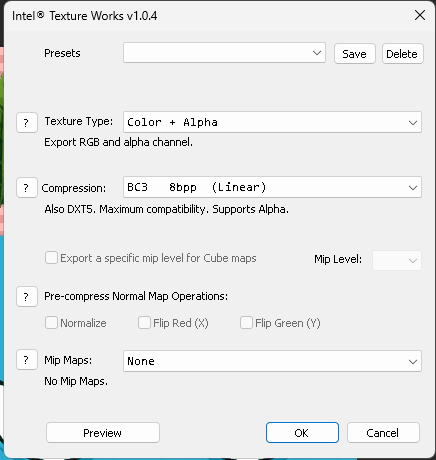Open help for Texture Type
This screenshot has height=460, width=436.
click(x=27, y=123)
